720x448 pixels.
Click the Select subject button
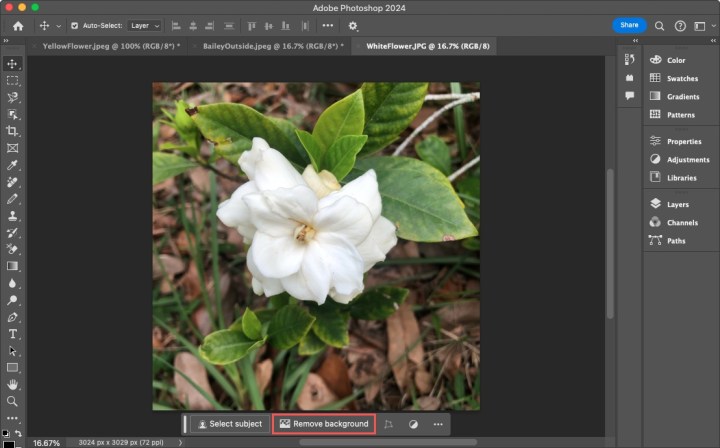[x=229, y=424]
